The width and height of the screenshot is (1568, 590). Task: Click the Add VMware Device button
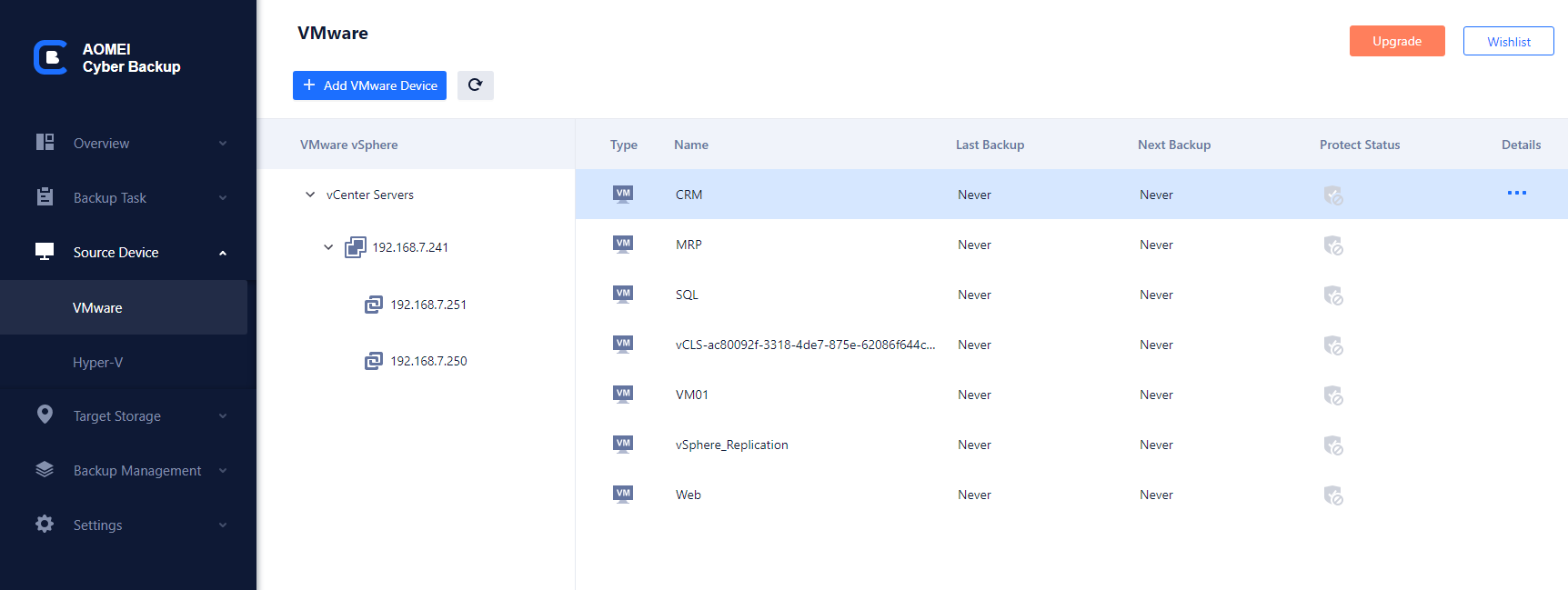(369, 85)
